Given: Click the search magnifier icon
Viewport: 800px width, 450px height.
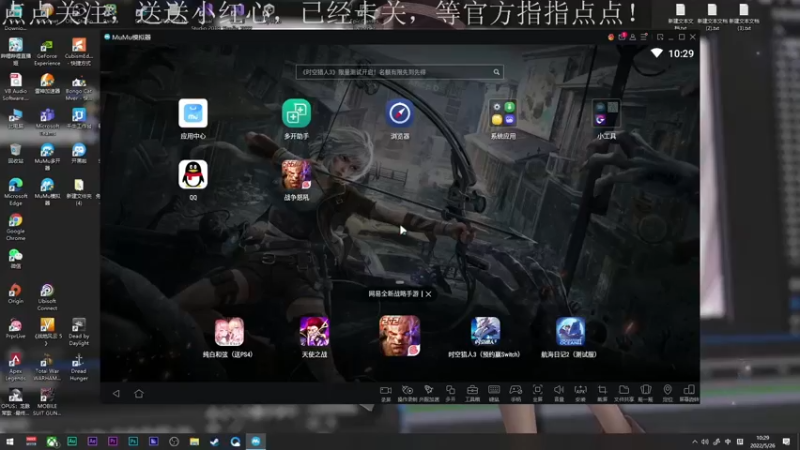Looking at the screenshot, I should pos(496,72).
